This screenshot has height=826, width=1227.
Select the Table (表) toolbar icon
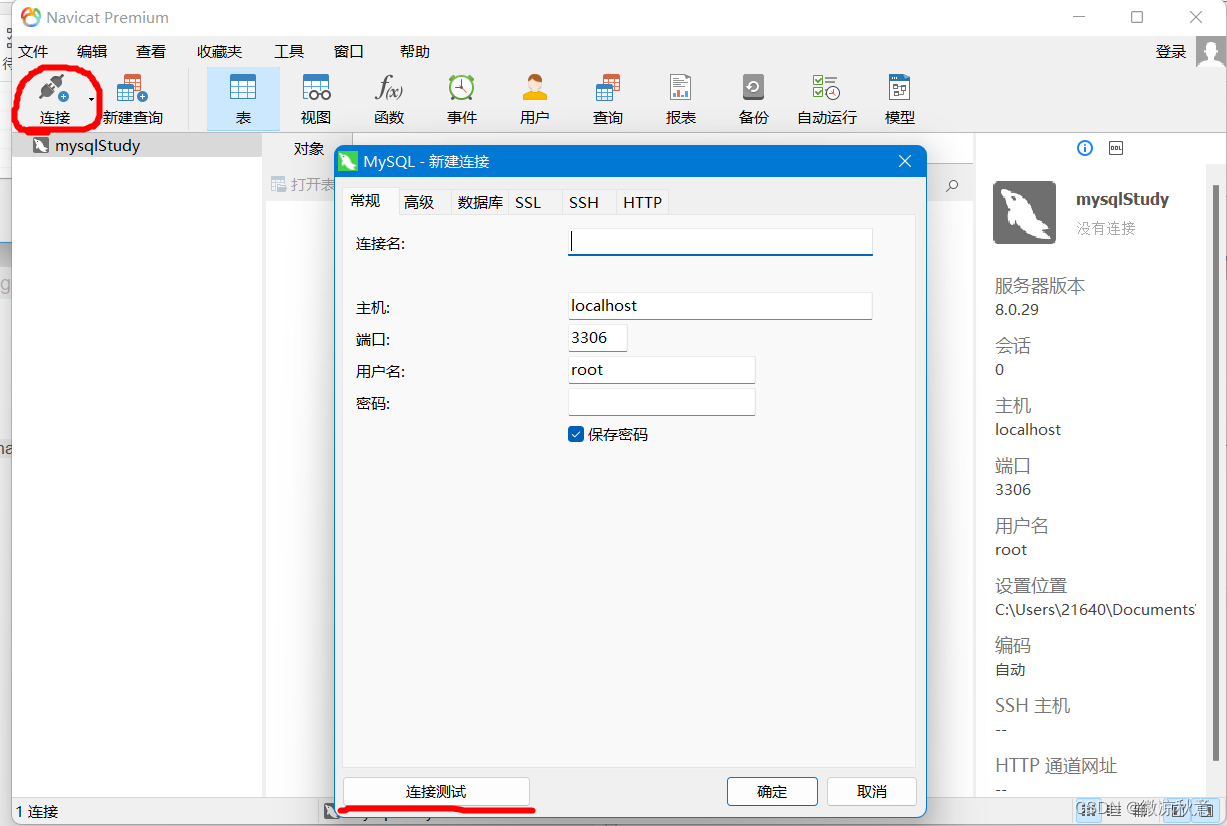pos(243,88)
